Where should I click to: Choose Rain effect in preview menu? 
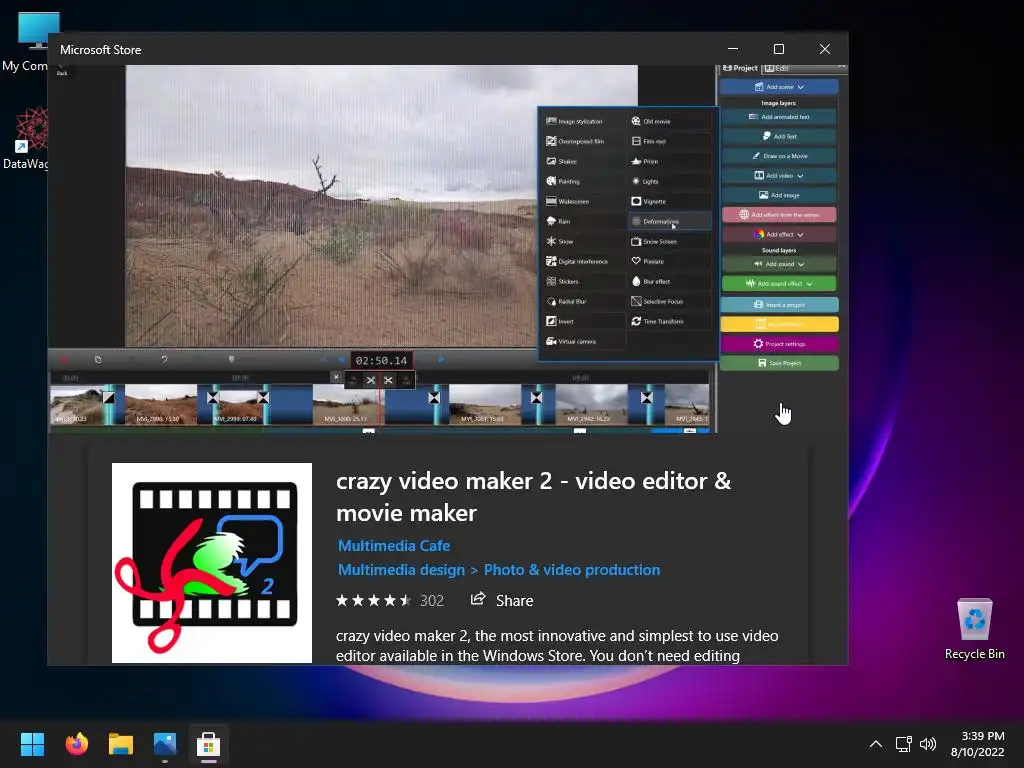click(x=583, y=221)
